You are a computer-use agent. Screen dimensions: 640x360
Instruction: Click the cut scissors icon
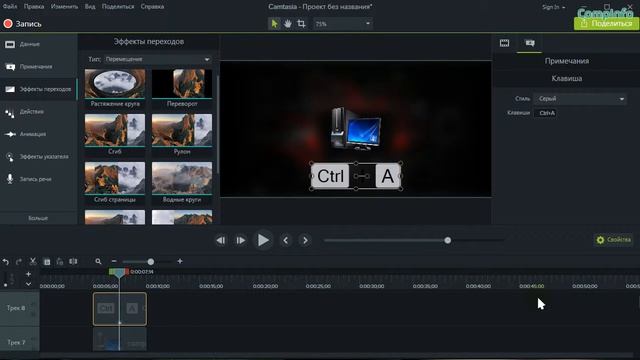[x=33, y=261]
